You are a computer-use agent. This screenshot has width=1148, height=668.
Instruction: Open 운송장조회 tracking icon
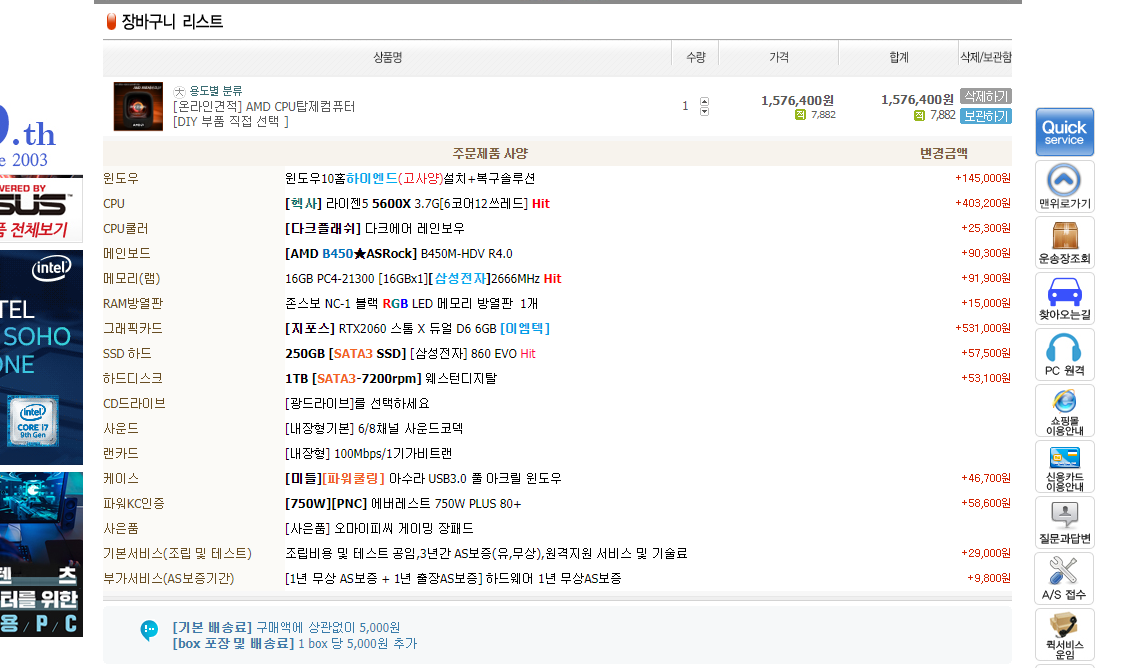[1065, 242]
